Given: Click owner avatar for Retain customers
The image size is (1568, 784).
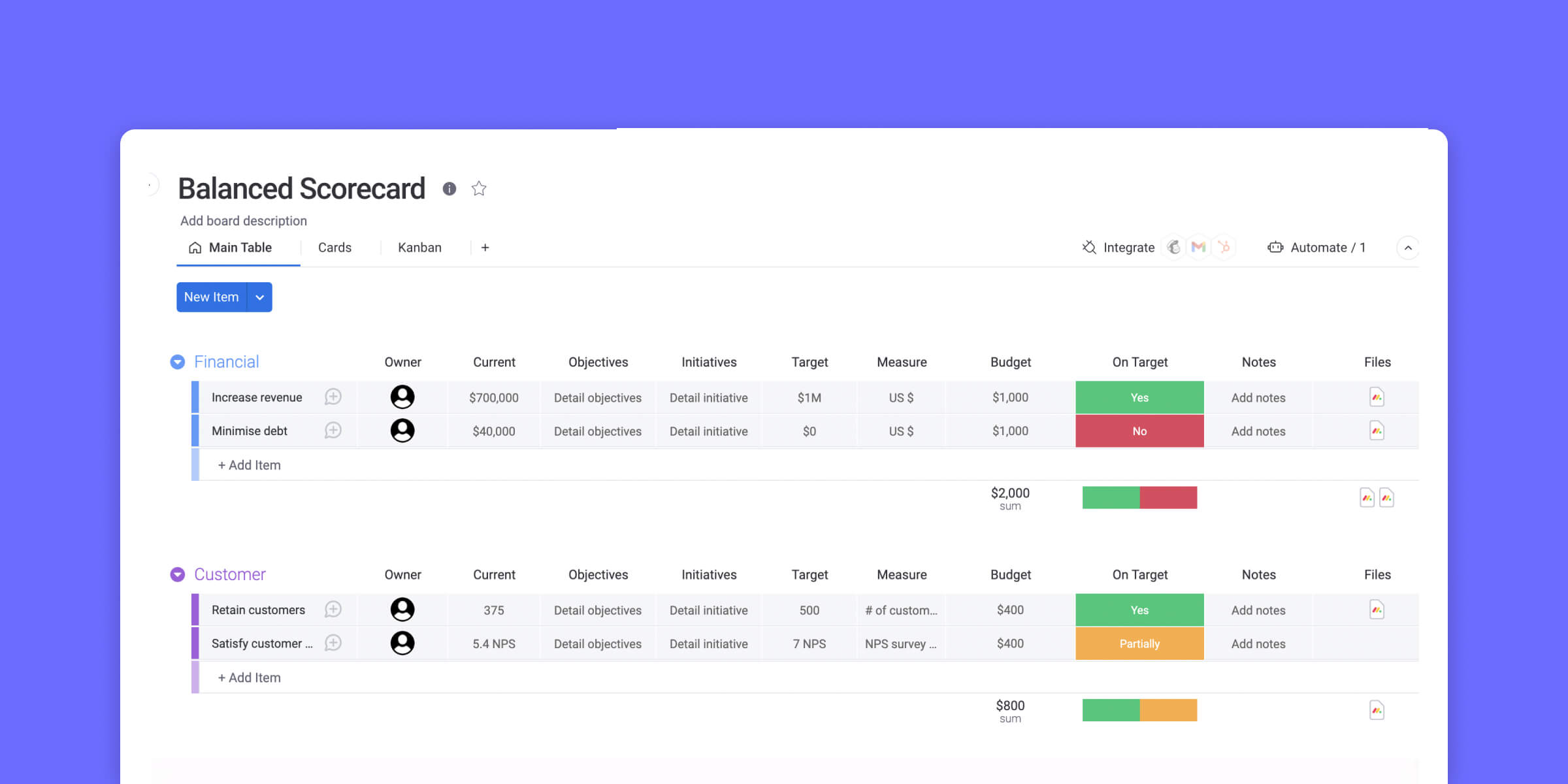Looking at the screenshot, I should click(402, 610).
